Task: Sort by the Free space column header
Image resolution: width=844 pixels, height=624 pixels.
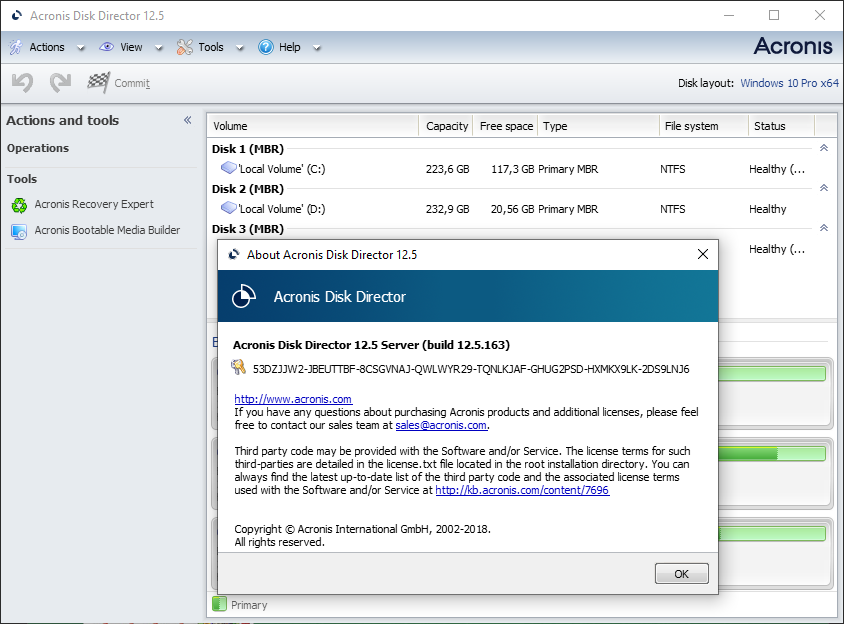Action: pyautogui.click(x=505, y=126)
